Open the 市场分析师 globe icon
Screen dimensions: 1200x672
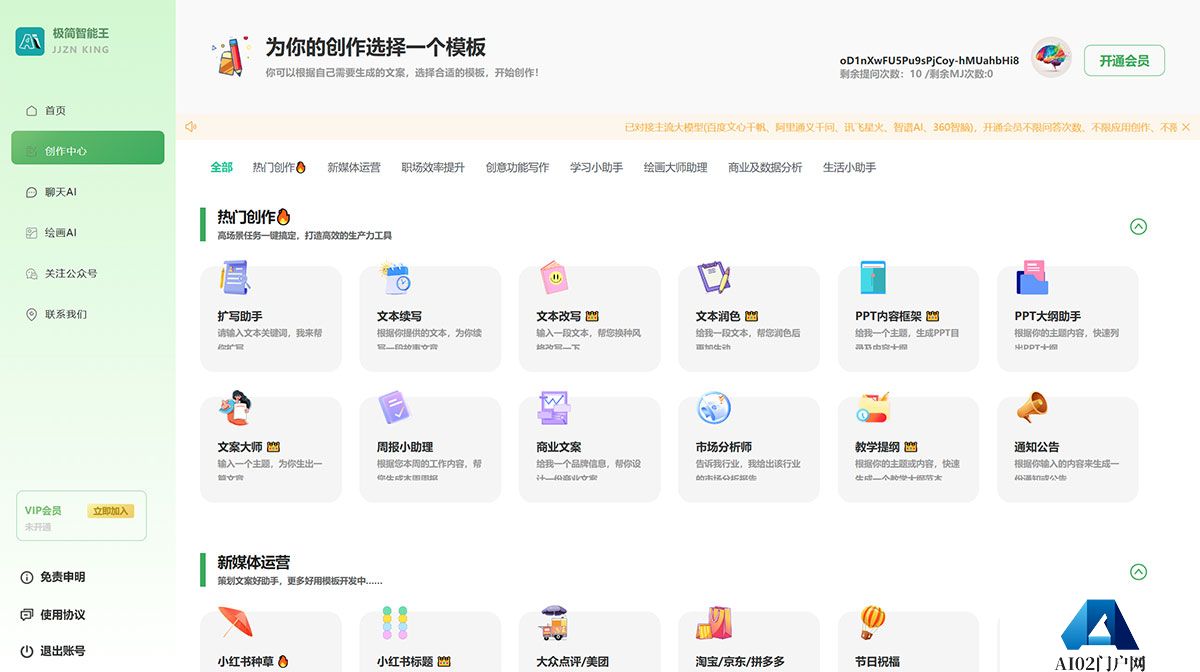(x=713, y=408)
